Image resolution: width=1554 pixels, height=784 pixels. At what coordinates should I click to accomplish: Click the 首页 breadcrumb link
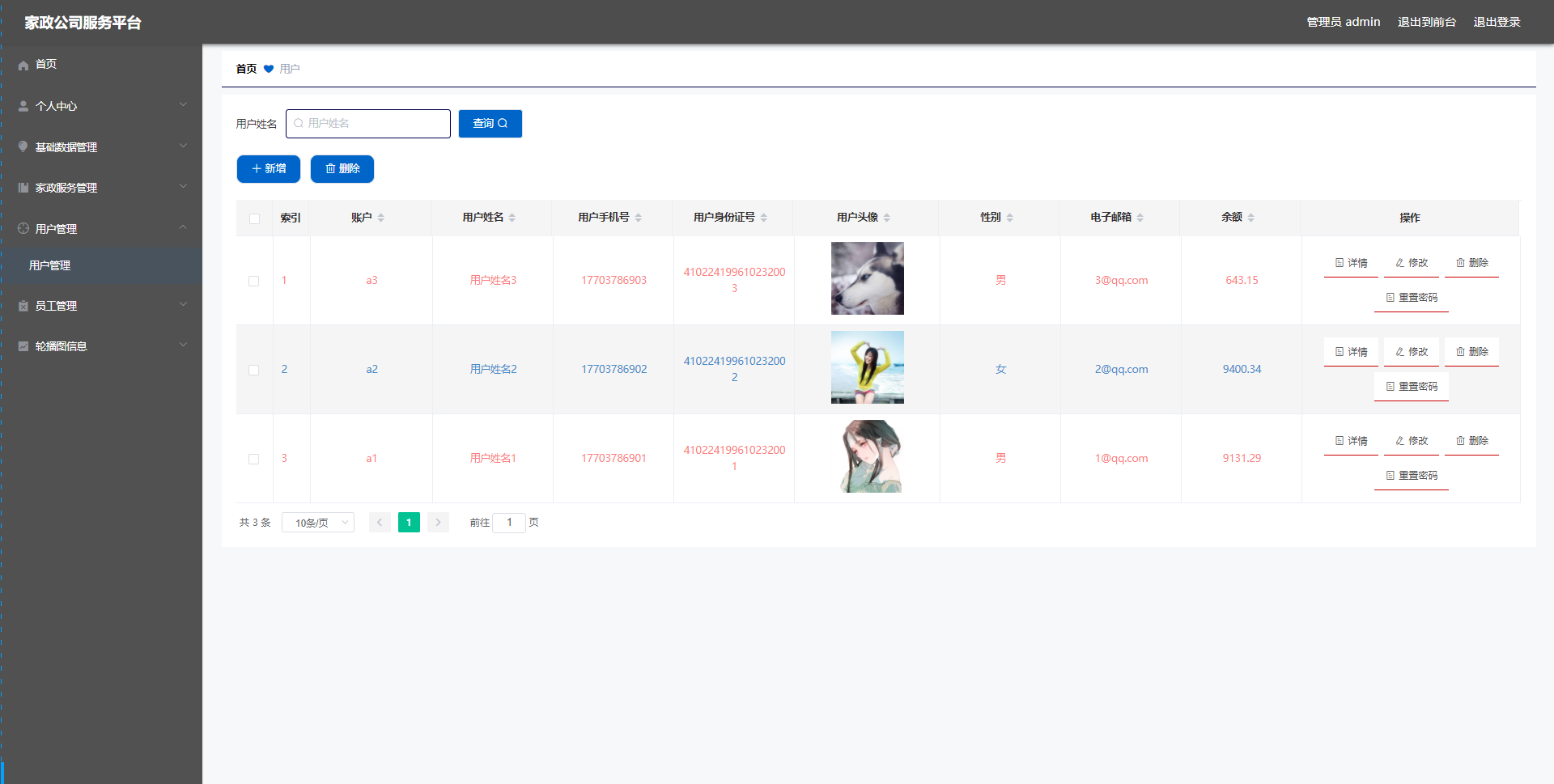pyautogui.click(x=246, y=69)
